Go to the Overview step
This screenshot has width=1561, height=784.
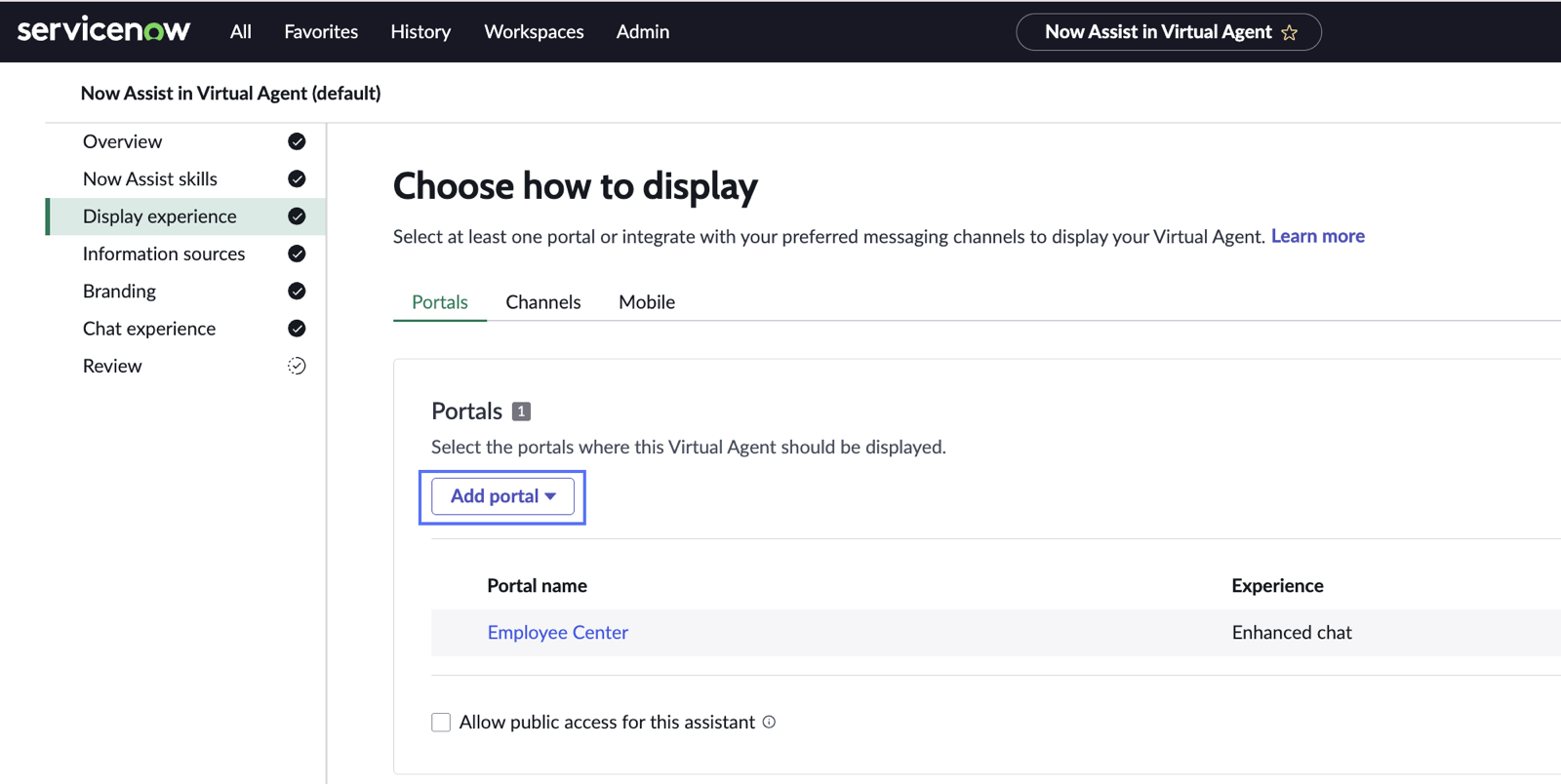[x=122, y=141]
